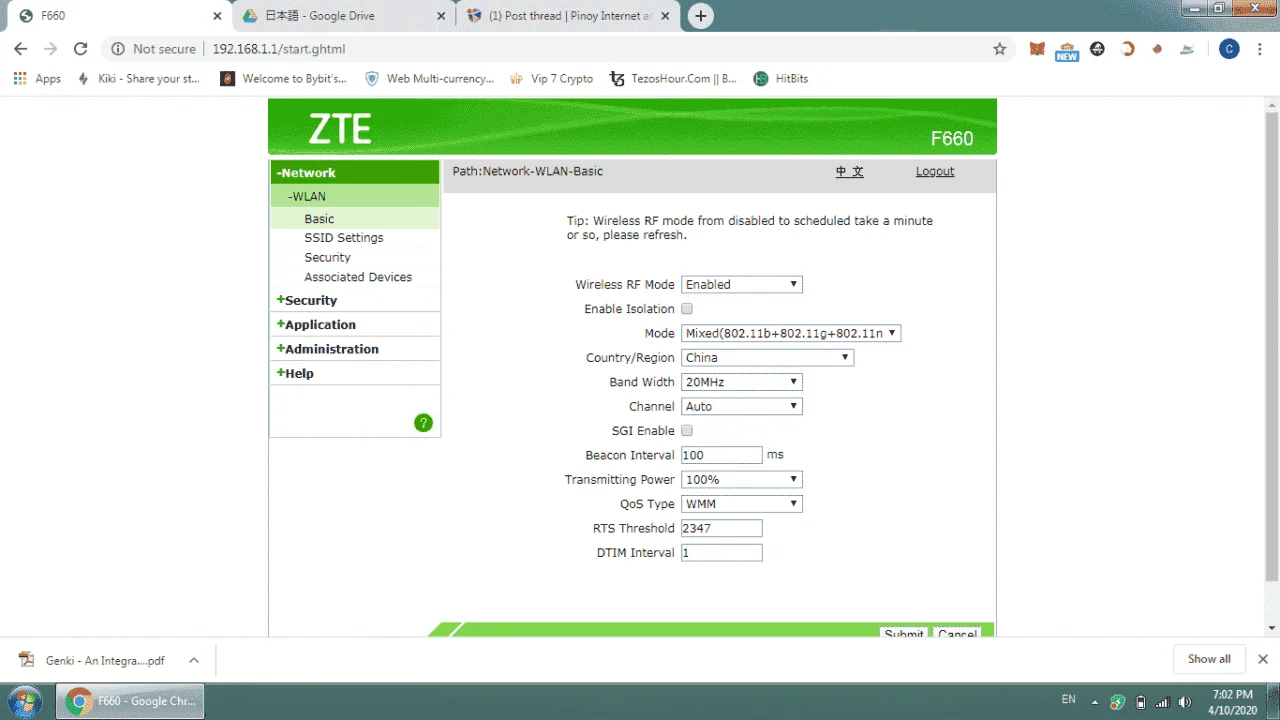Screen dimensions: 1280x720
Task: Click the EN language indicator in tray
Action: coord(1069,700)
